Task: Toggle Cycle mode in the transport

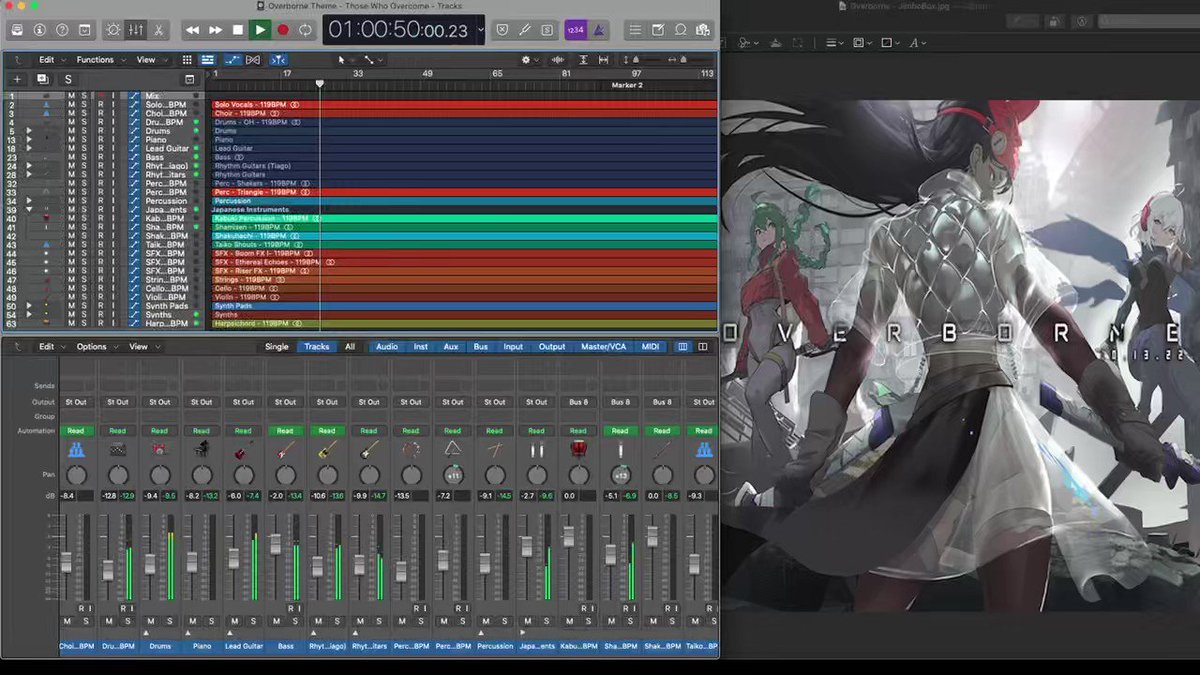Action: 305,30
